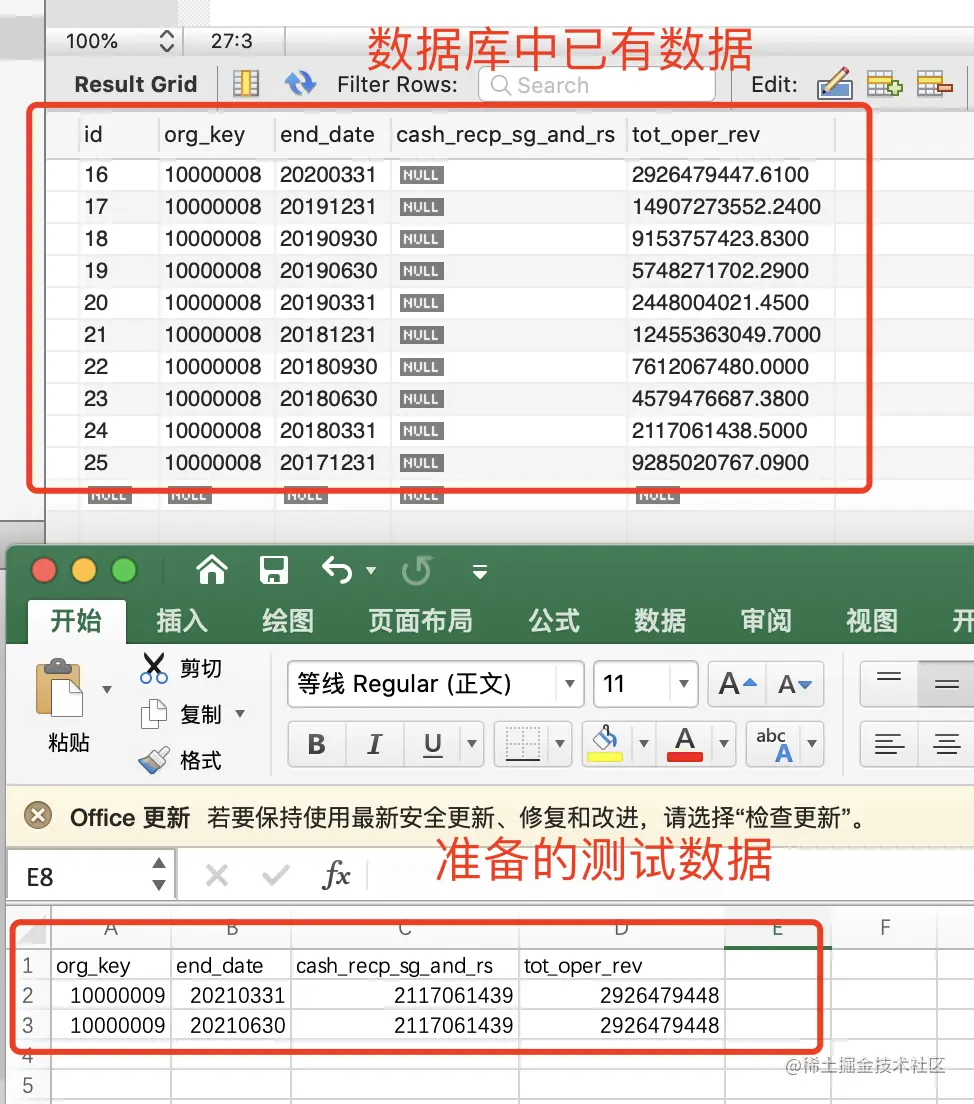Click the Paste clipboard icon
The image size is (974, 1104).
[59, 688]
